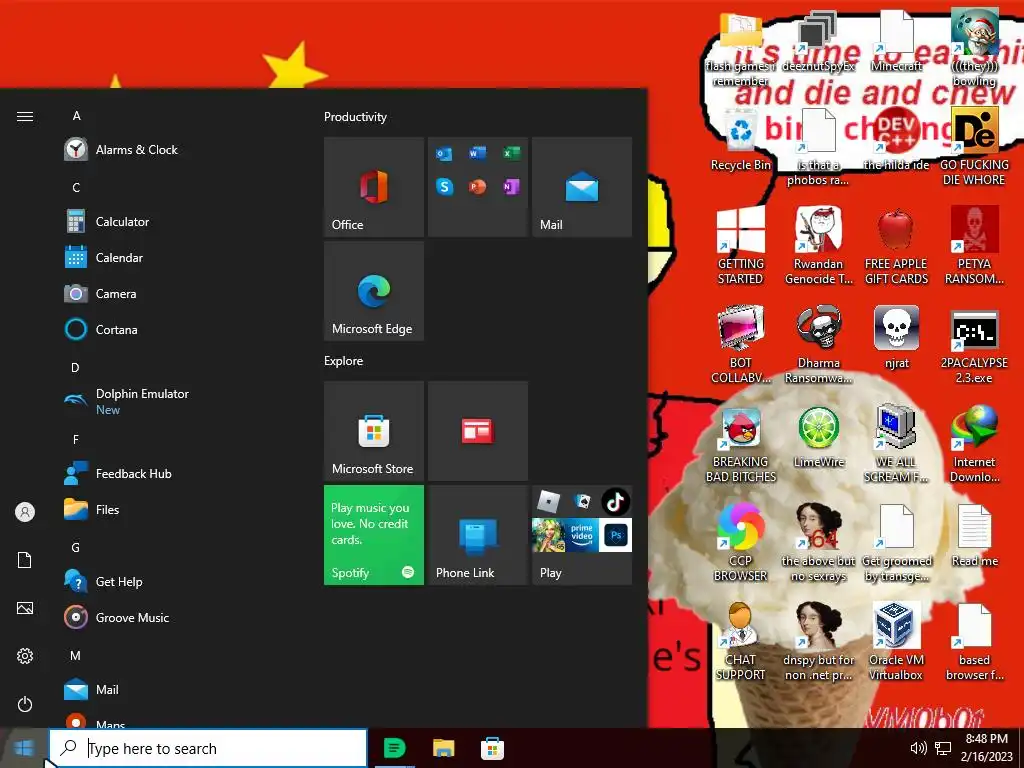The width and height of the screenshot is (1024, 768).
Task: Jump via letter header G
Action: (76, 547)
